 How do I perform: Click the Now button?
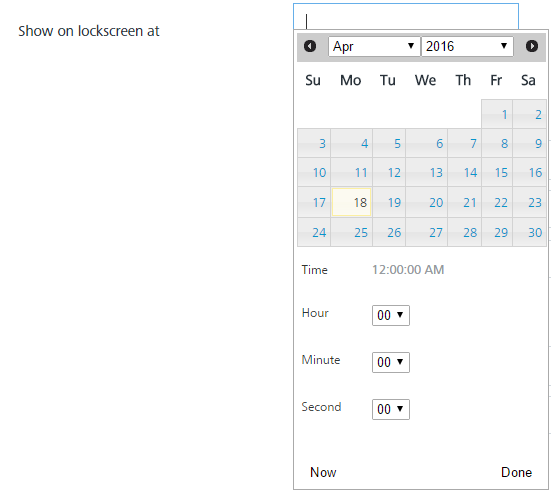pyautogui.click(x=323, y=472)
